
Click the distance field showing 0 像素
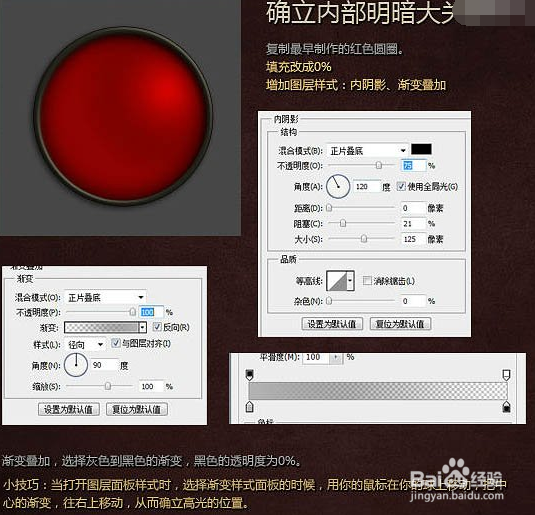click(x=413, y=208)
